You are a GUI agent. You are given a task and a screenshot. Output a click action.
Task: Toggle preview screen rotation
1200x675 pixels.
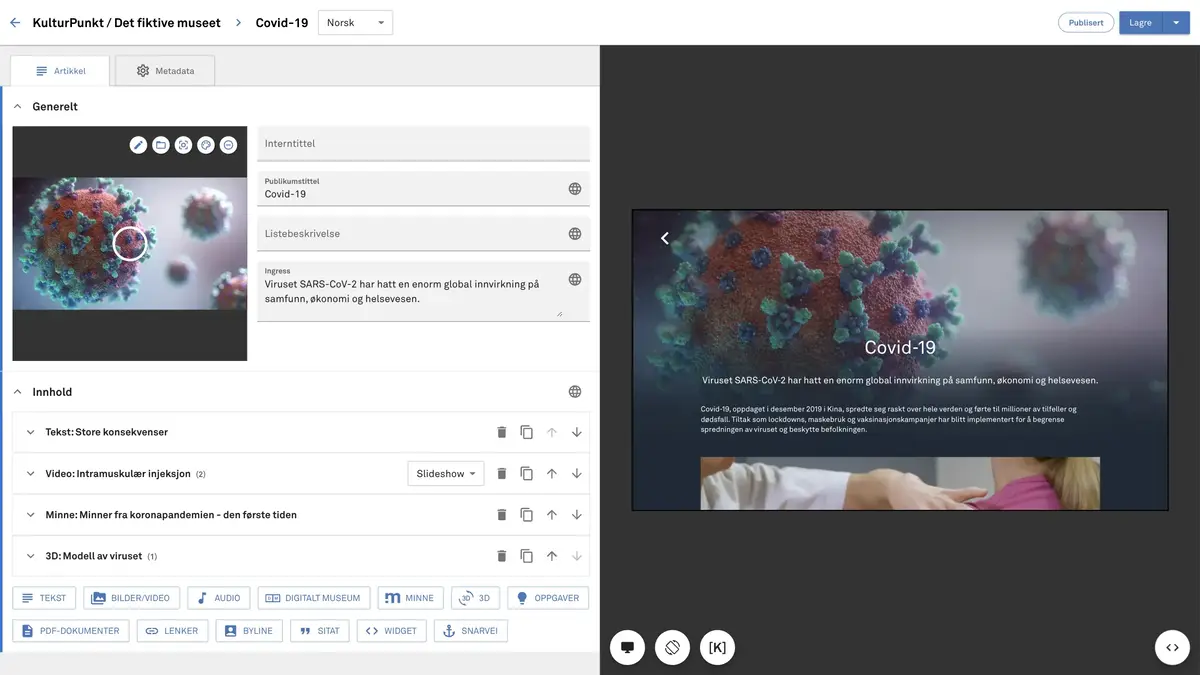point(673,647)
